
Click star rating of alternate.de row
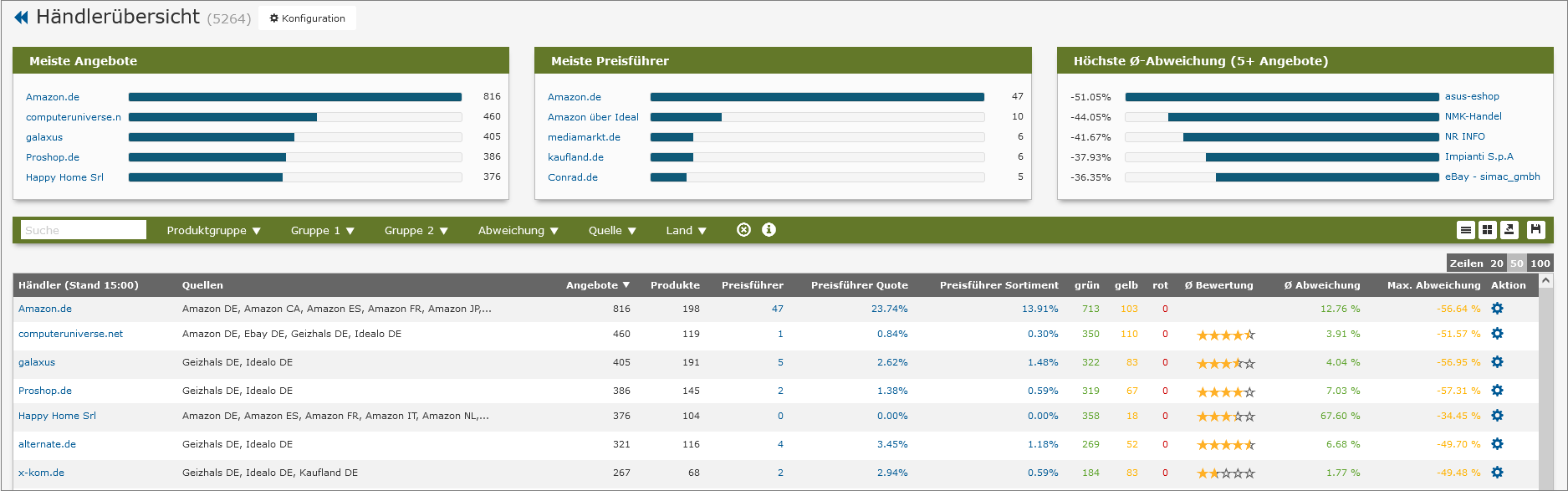1226,445
